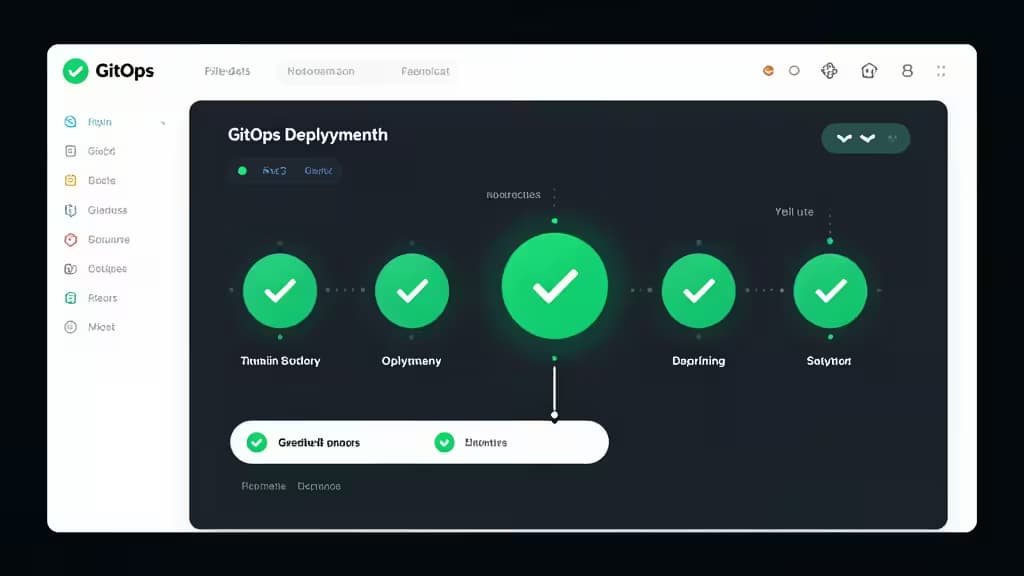Open the integrations knot icon in header
Screen dimensions: 1024x576
(x=829, y=71)
